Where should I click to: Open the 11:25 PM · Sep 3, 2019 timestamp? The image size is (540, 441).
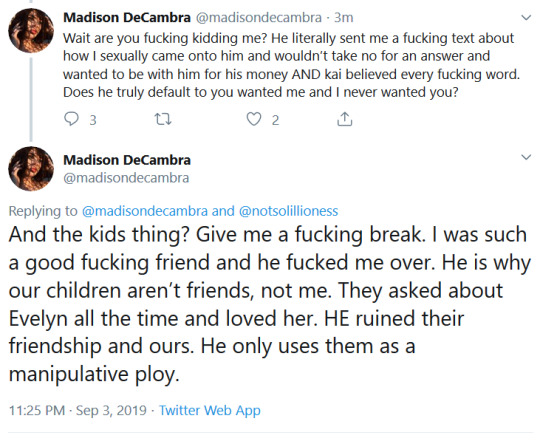pos(77,410)
